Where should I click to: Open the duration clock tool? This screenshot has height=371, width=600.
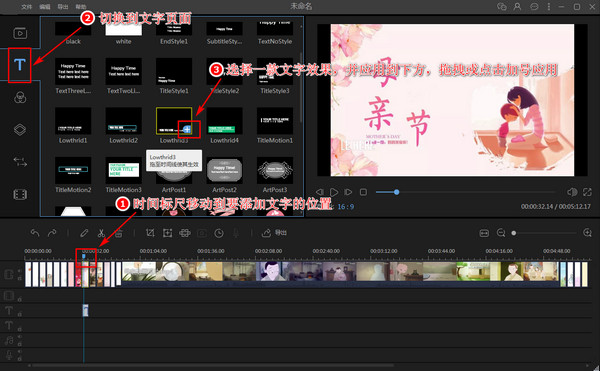tap(219, 233)
